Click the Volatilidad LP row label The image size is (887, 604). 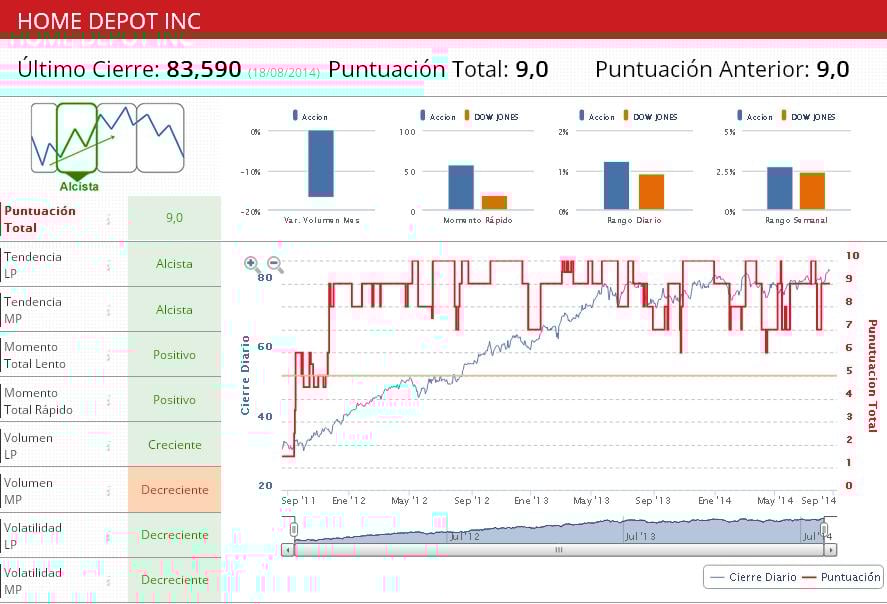coord(33,536)
